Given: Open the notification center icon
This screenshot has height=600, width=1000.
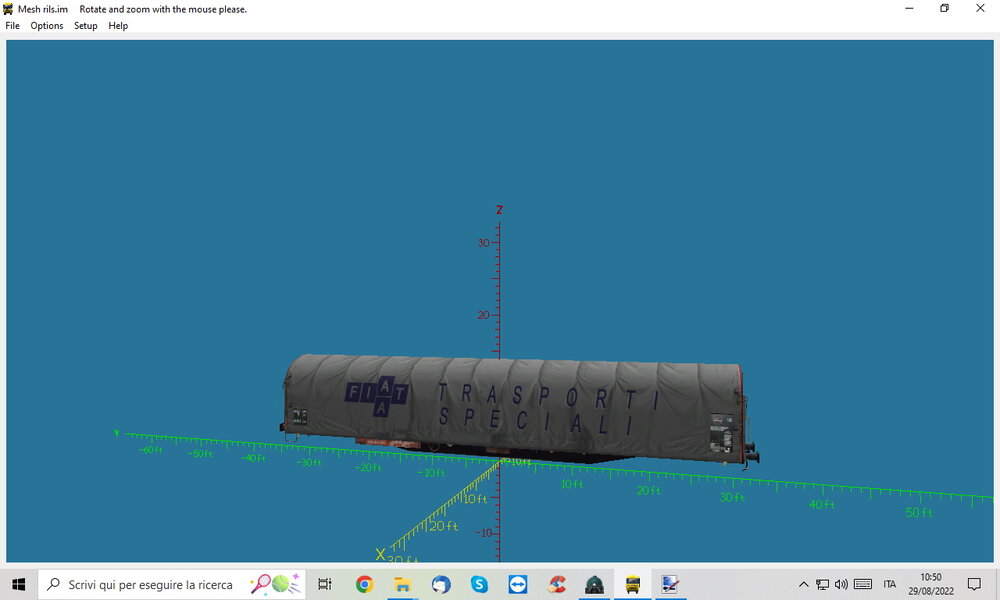Looking at the screenshot, I should pyautogui.click(x=974, y=584).
